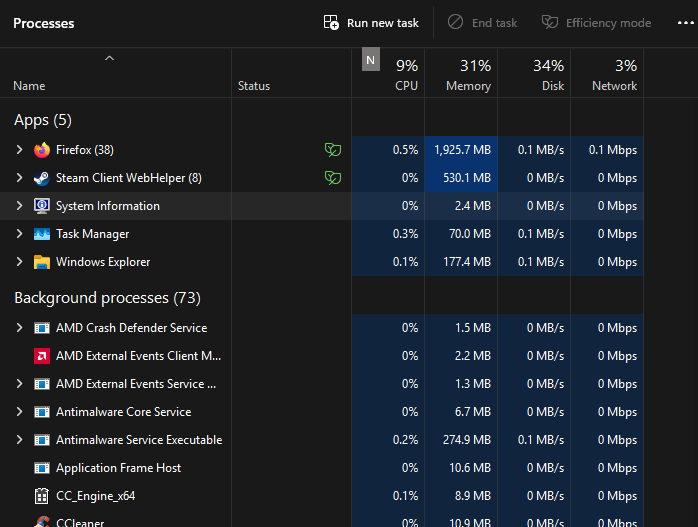Image resolution: width=698 pixels, height=527 pixels.
Task: Click the End task circle icon
Action: [x=455, y=22]
